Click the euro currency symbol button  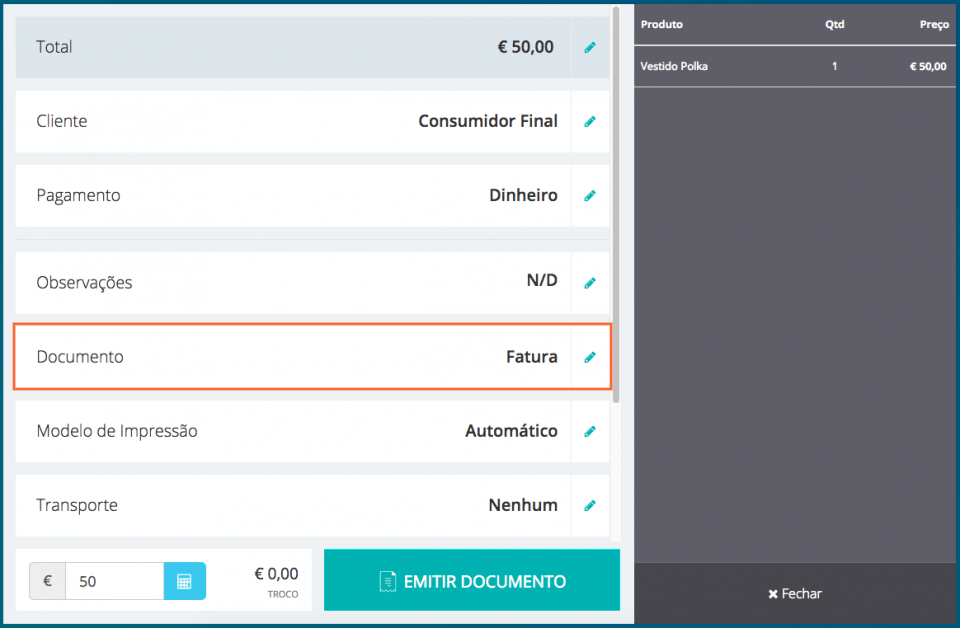[x=46, y=580]
